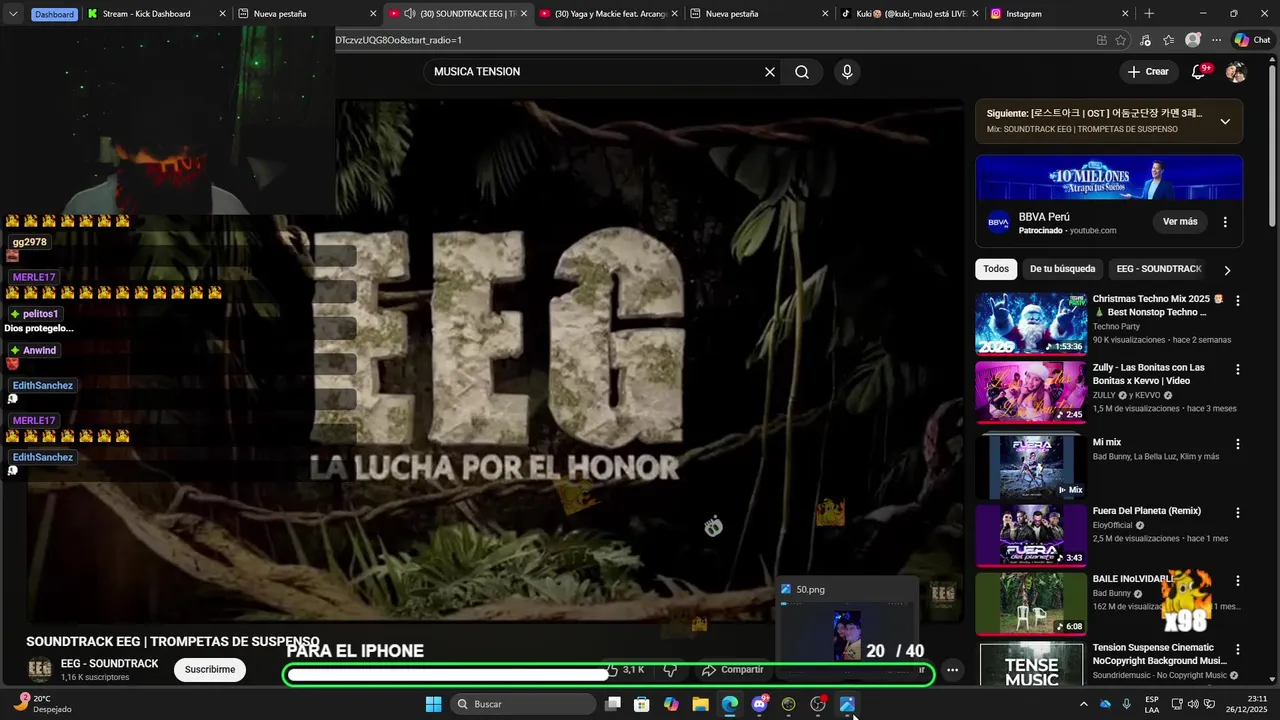Viewport: 1280px width, 720px height.
Task: Open Discord from taskbar
Action: tap(759, 704)
